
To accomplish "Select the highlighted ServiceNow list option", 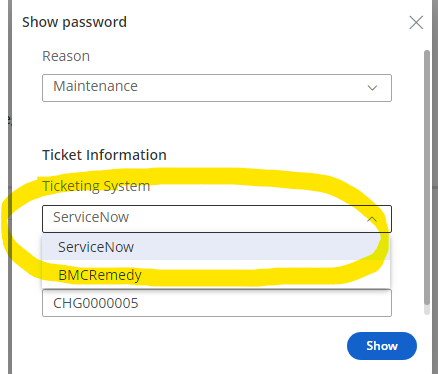I will pyautogui.click(x=216, y=247).
